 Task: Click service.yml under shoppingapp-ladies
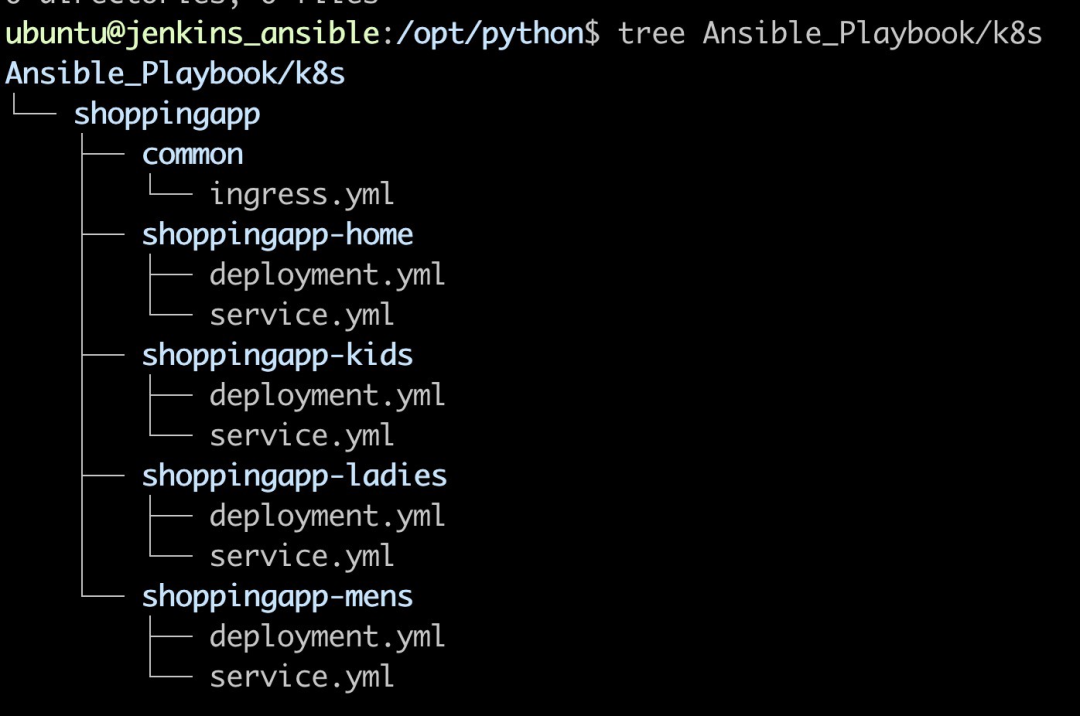tap(302, 556)
